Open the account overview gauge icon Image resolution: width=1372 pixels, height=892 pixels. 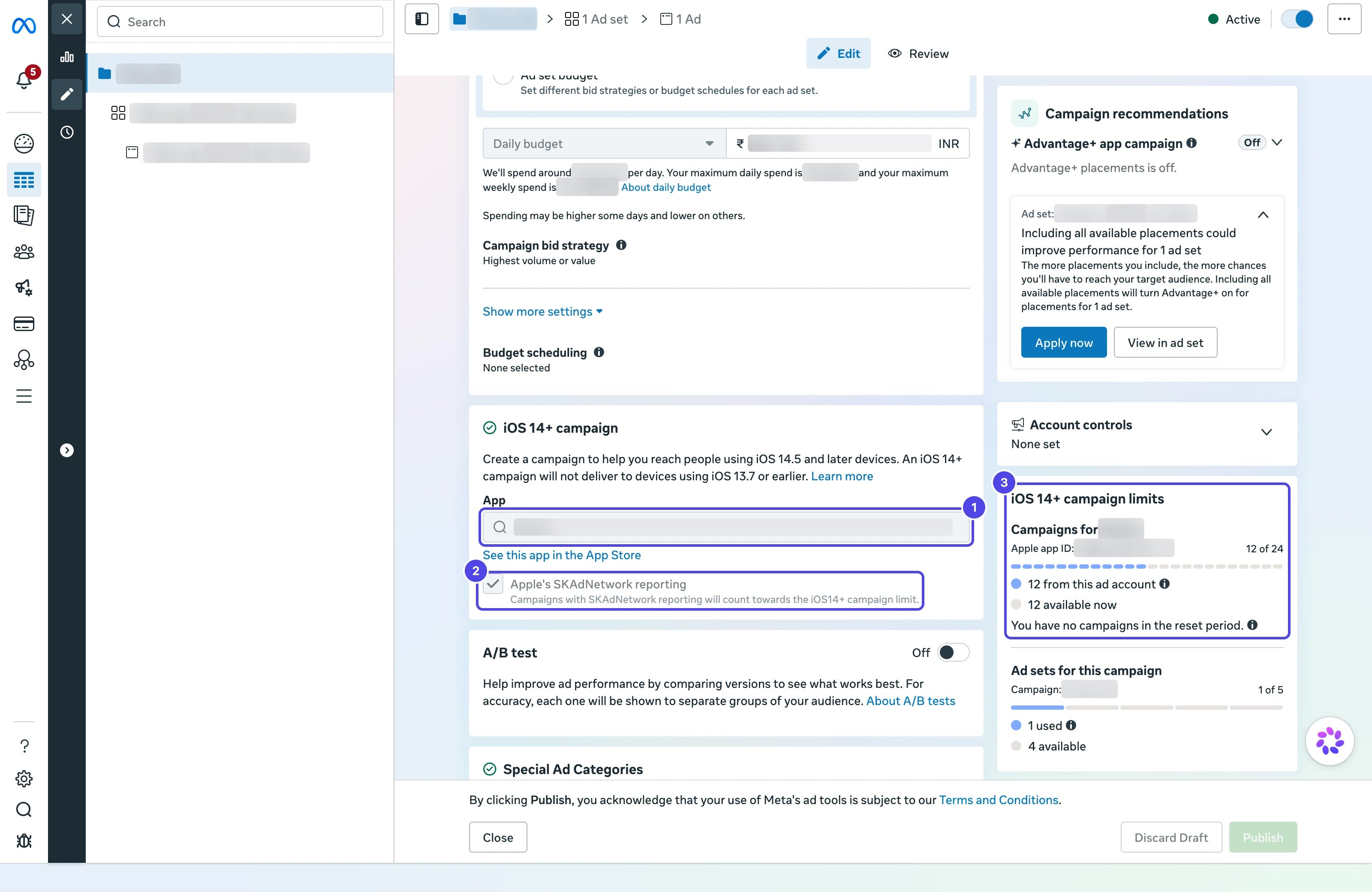[x=24, y=144]
